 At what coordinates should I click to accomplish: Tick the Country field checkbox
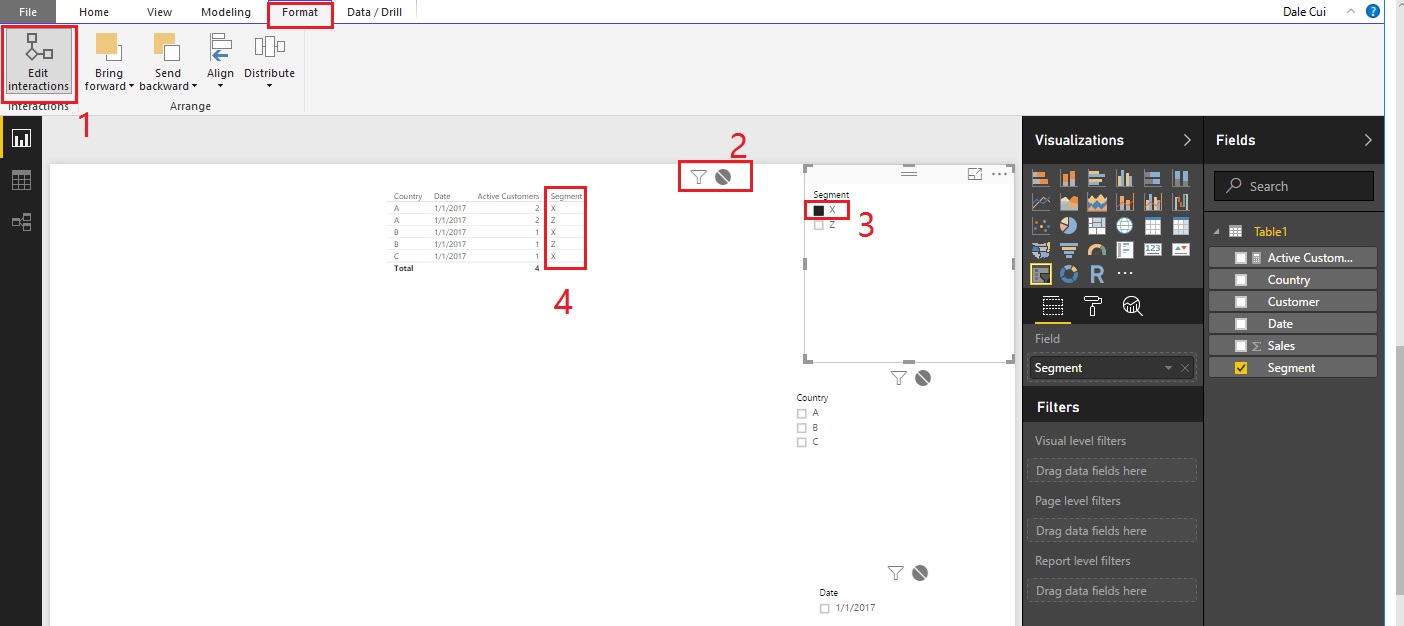[1241, 280]
